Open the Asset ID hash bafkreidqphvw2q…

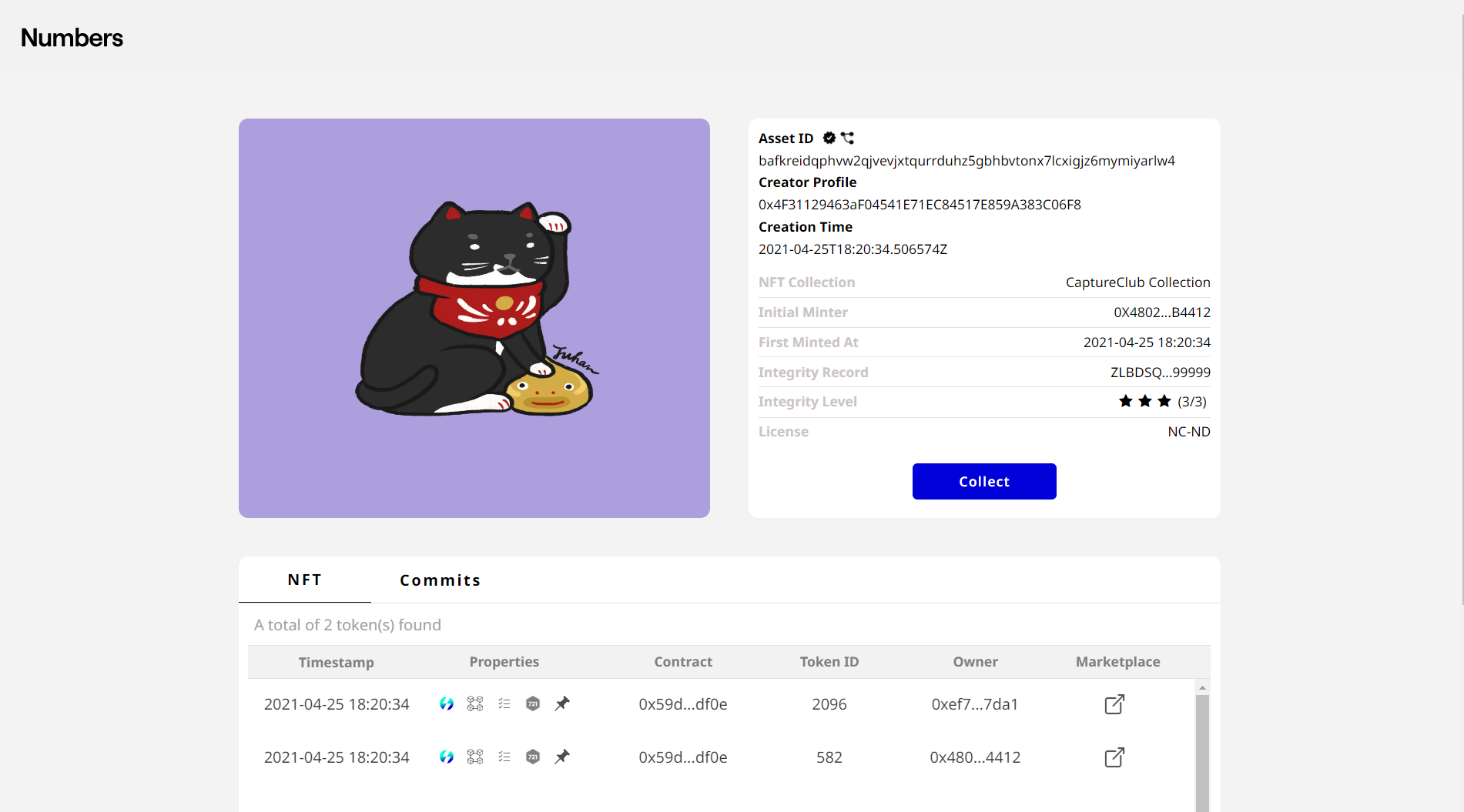pos(967,161)
